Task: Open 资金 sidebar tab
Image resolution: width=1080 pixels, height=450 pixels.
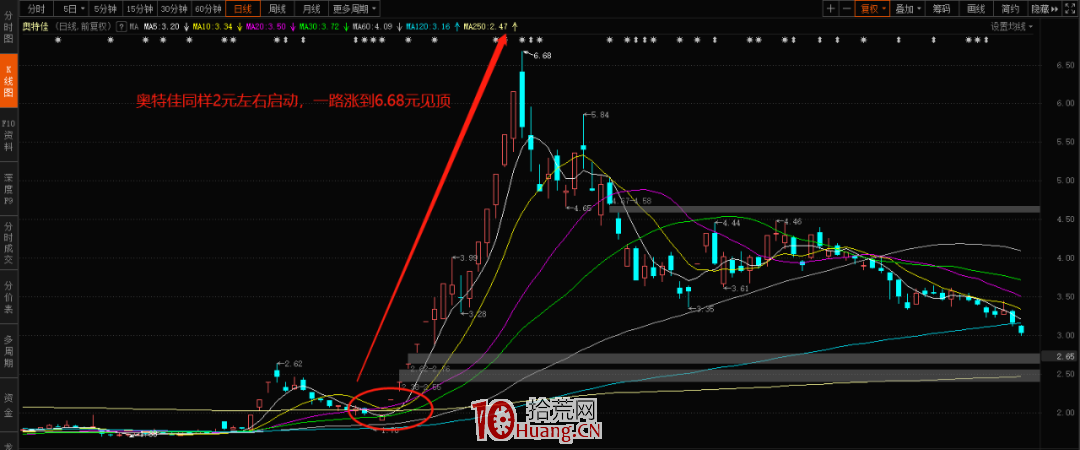Action: (9, 403)
